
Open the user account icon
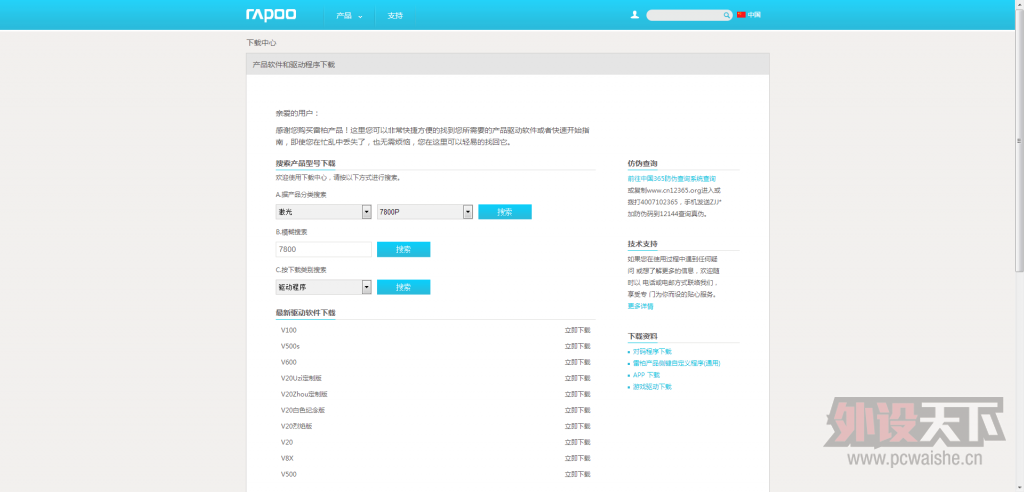click(635, 14)
